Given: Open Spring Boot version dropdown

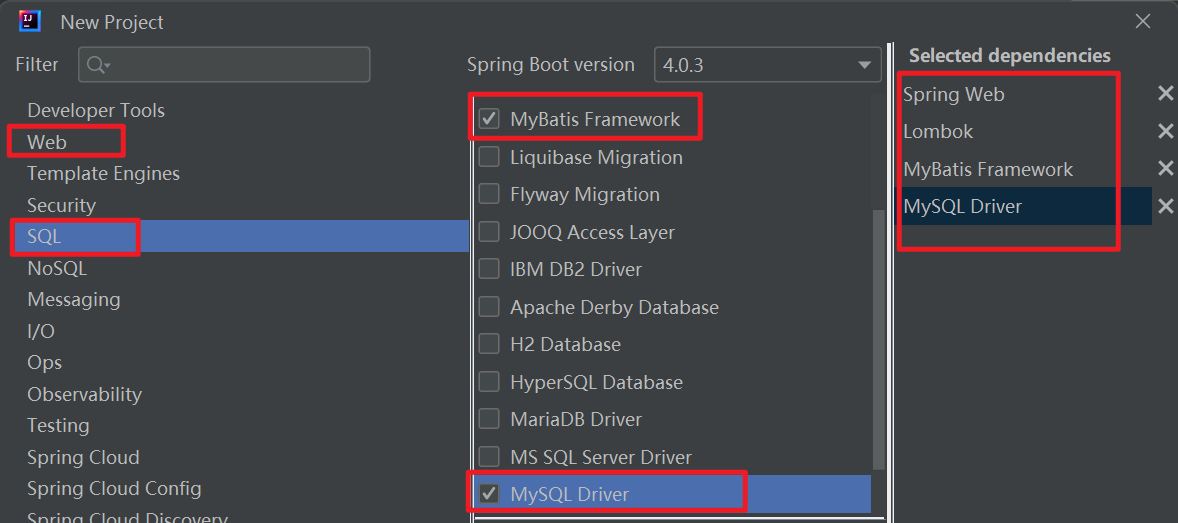Looking at the screenshot, I should pyautogui.click(x=767, y=65).
